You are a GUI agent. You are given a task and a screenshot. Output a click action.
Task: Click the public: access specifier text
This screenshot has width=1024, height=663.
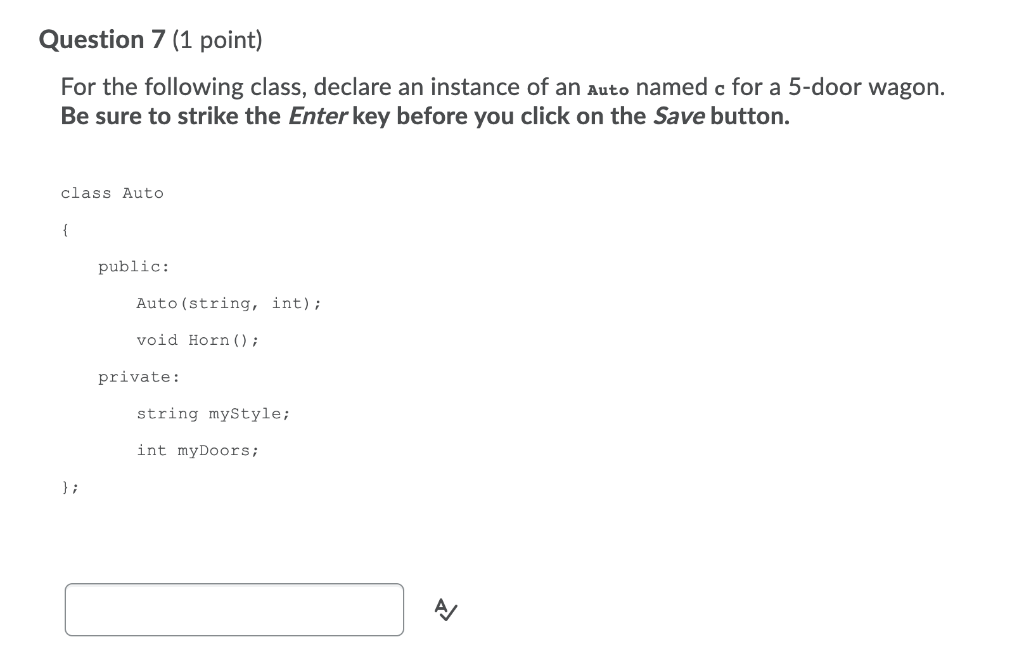(x=133, y=266)
